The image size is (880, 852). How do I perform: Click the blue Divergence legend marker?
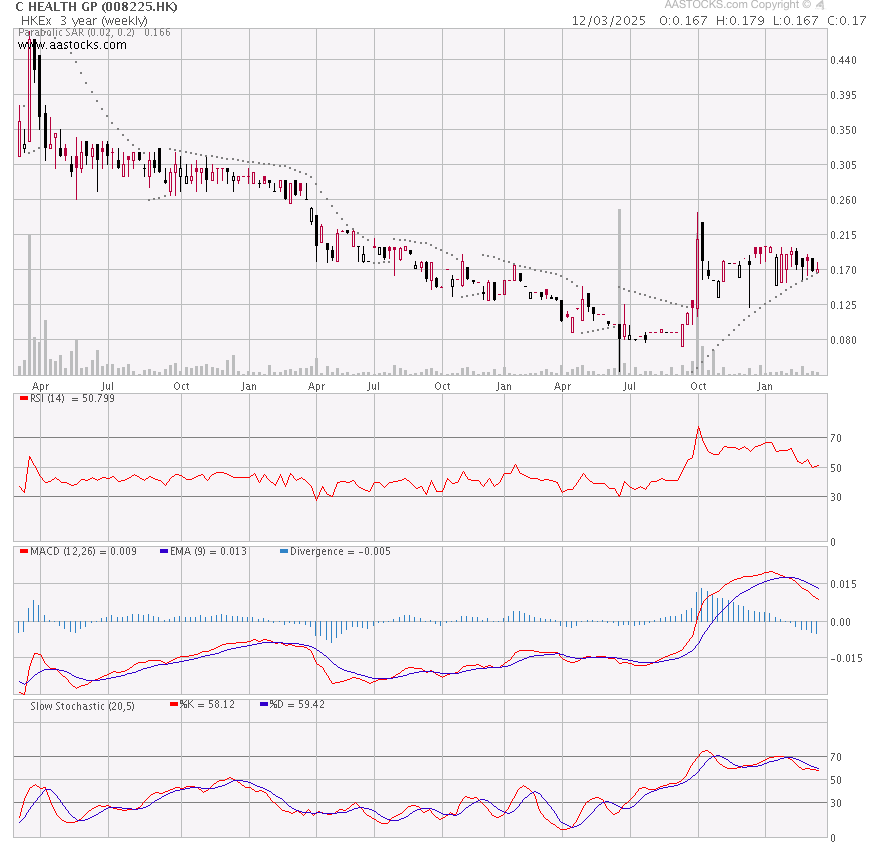[x=284, y=551]
